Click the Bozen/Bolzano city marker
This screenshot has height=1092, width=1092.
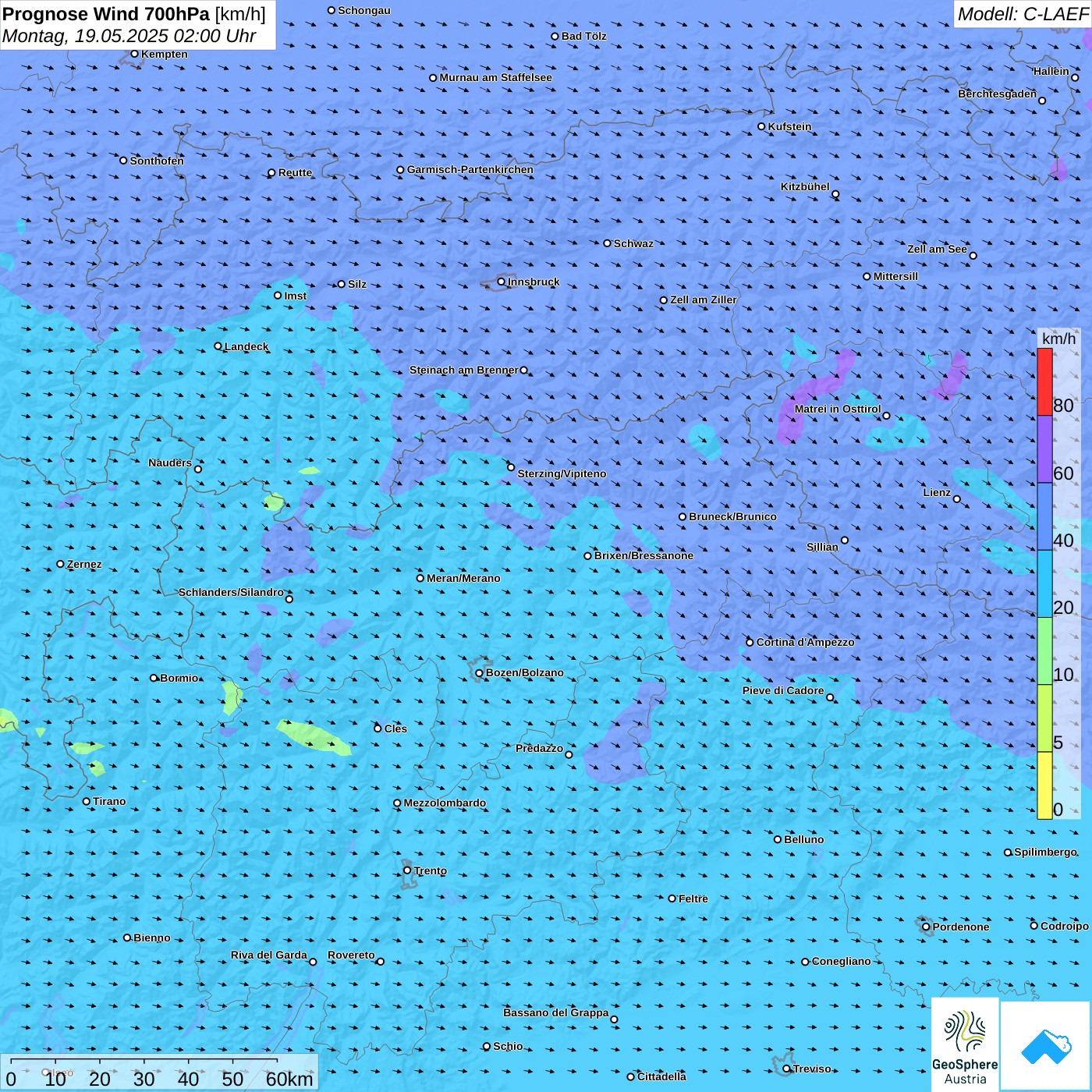point(479,672)
